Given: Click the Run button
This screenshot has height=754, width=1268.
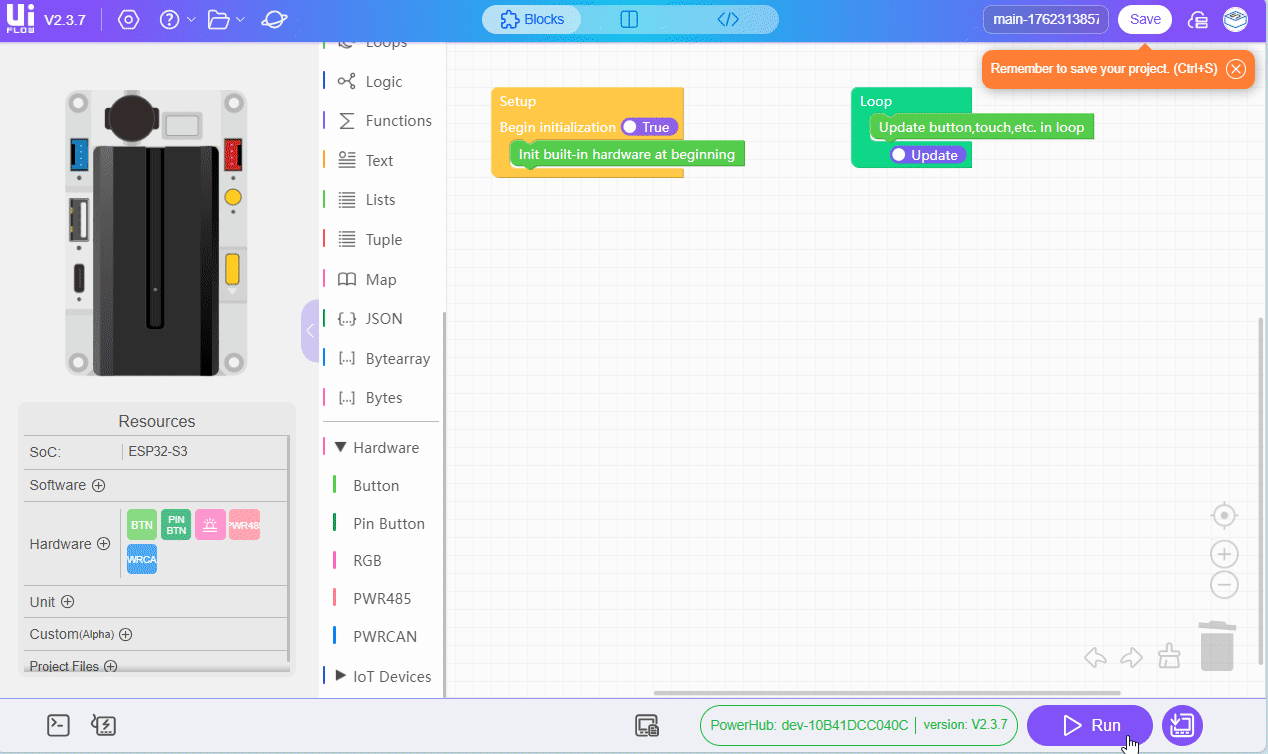Looking at the screenshot, I should (1090, 725).
